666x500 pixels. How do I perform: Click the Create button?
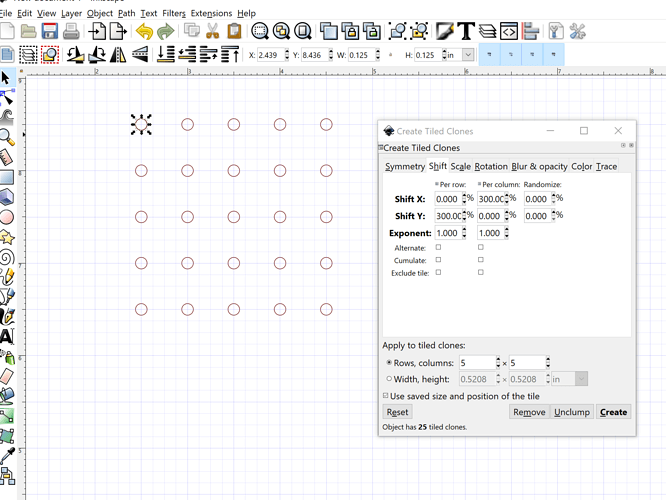click(x=613, y=412)
